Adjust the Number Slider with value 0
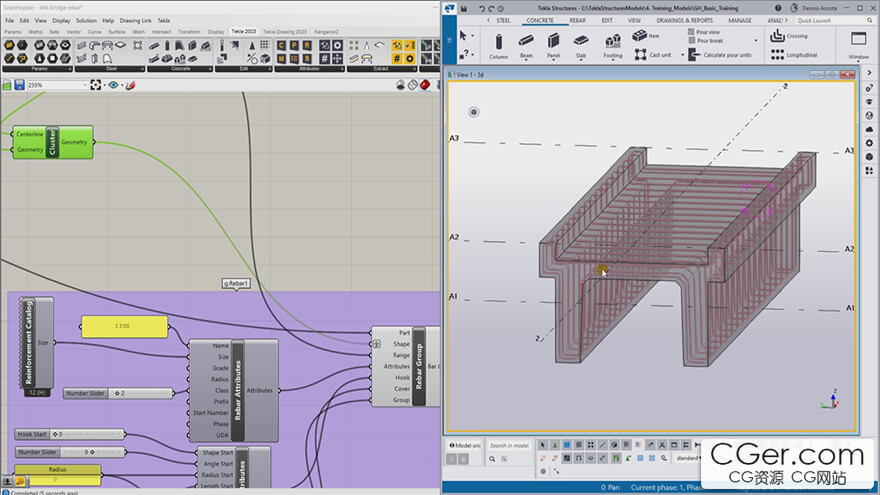Viewport: 880px width, 495px height. [70, 452]
